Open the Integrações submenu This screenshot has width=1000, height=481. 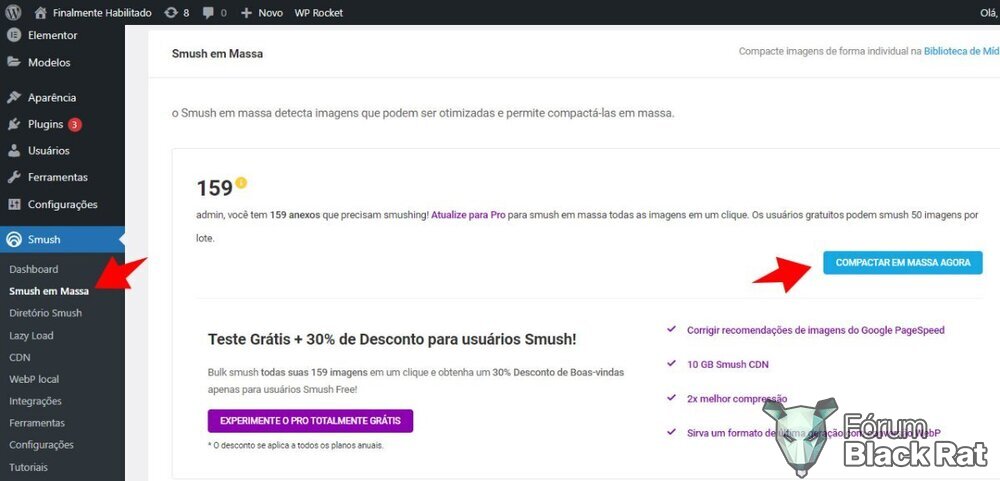(x=35, y=401)
